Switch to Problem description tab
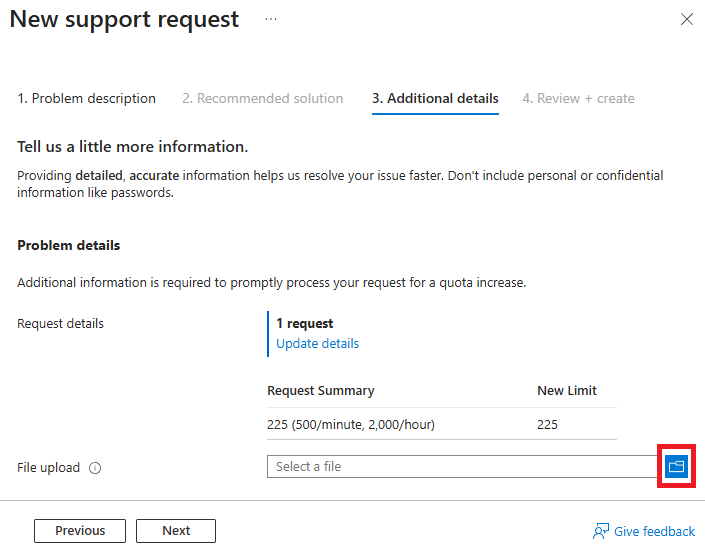Screen dimensions: 705x552 [x=87, y=98]
